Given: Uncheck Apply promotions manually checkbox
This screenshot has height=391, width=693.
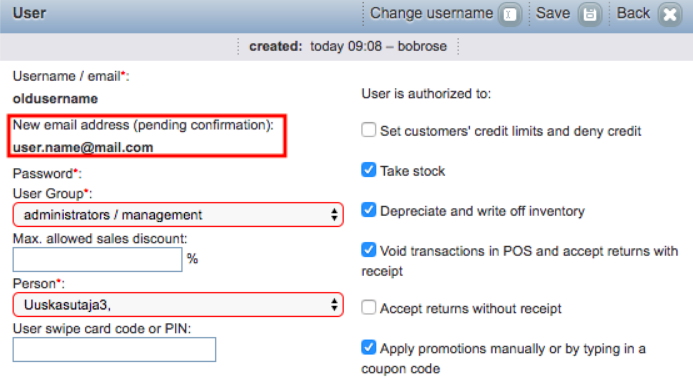Looking at the screenshot, I should pos(369,347).
